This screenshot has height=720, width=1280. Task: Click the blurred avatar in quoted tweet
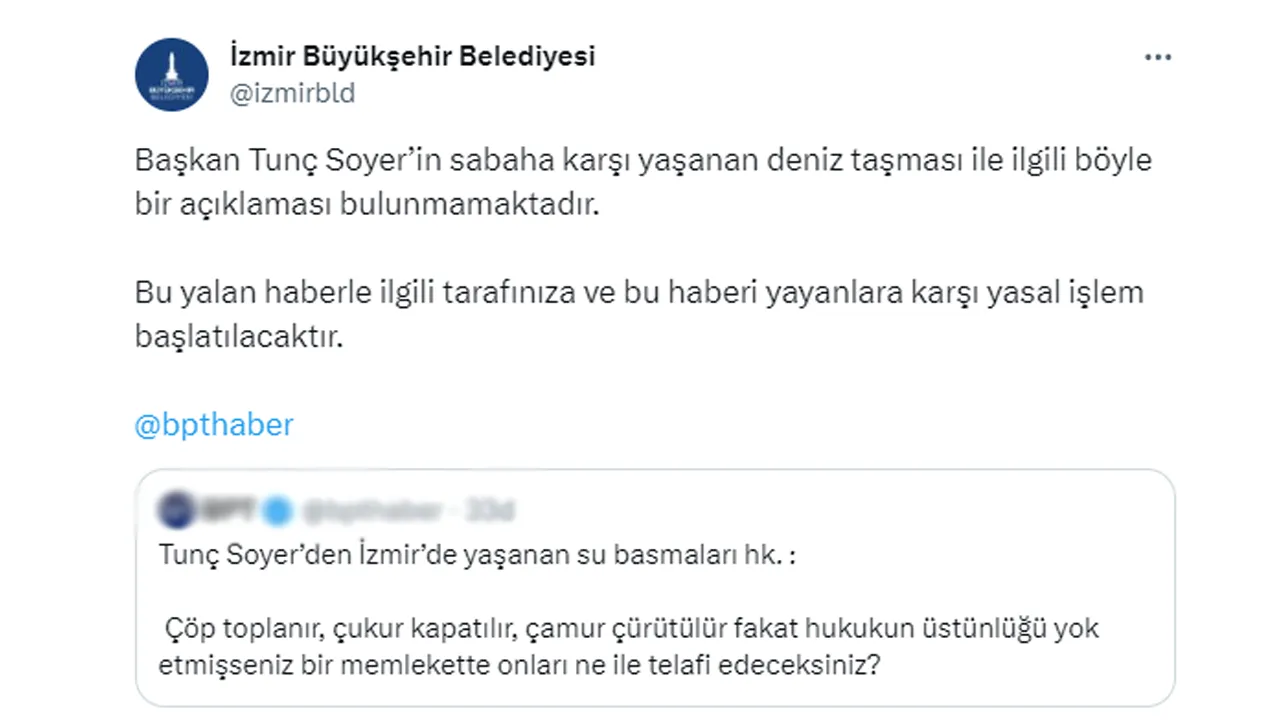pos(179,510)
